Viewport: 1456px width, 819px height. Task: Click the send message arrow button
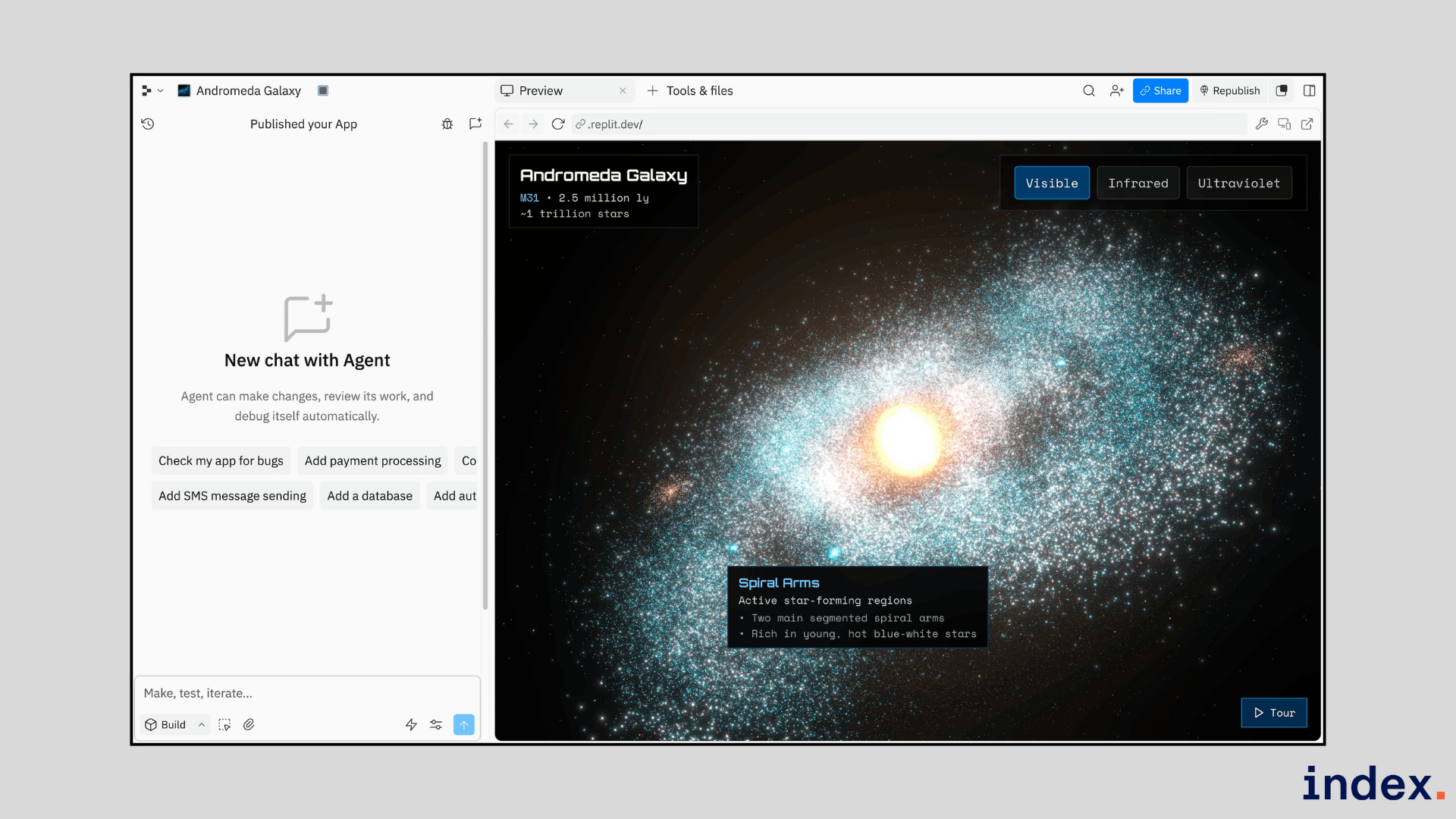click(463, 724)
